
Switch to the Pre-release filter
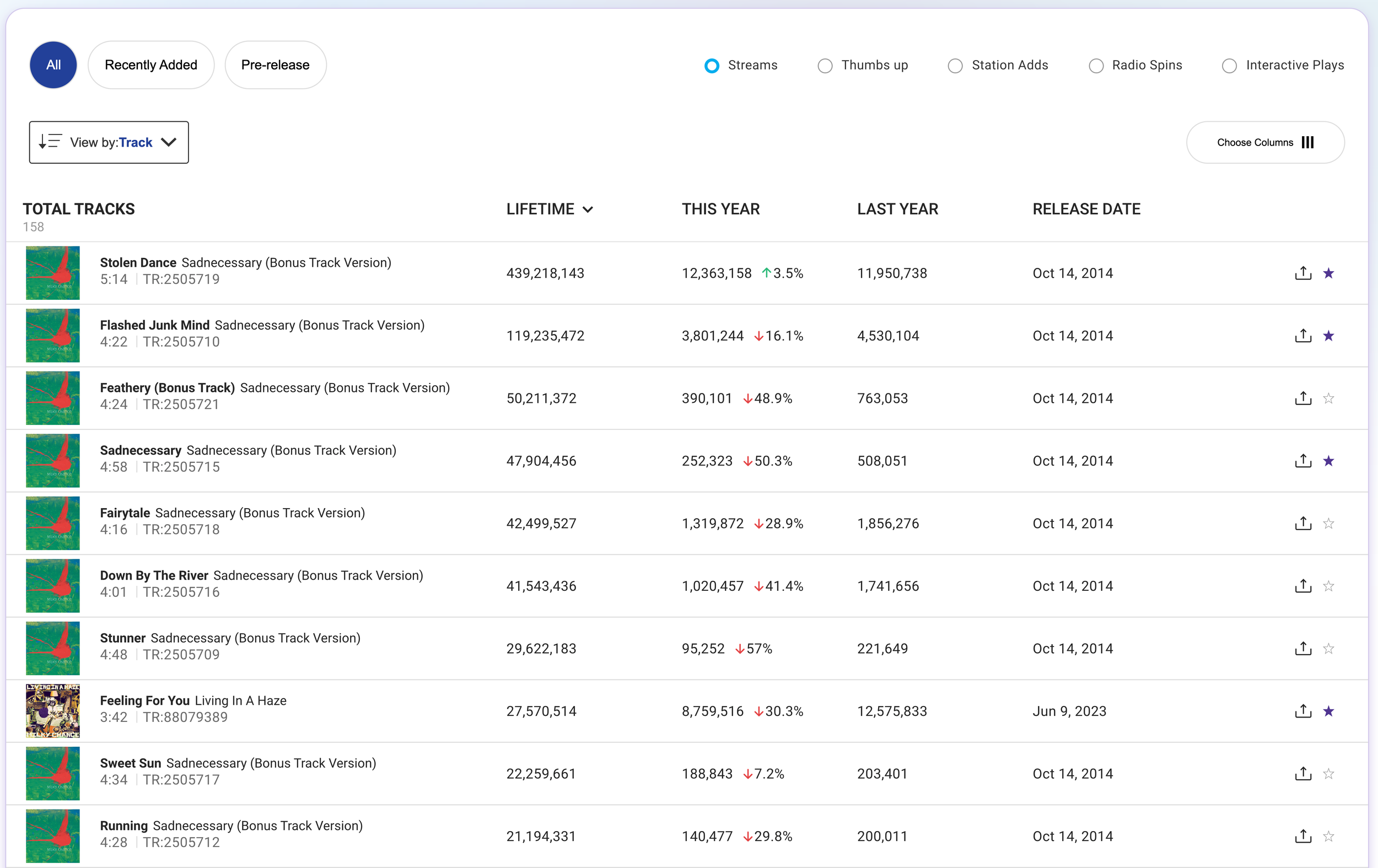(275, 65)
